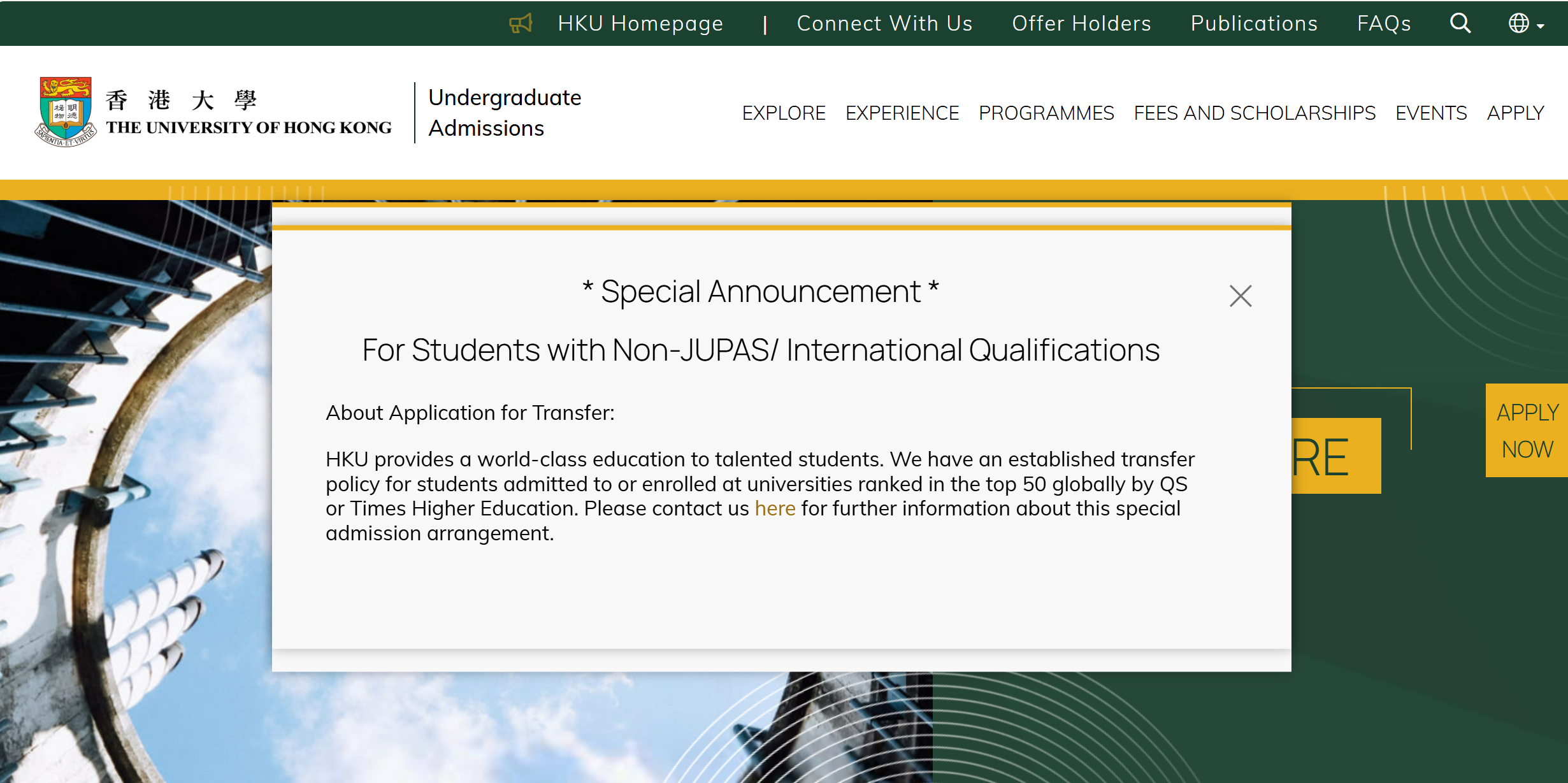
Task: Click the '* Special Announcement *' heading
Action: [761, 292]
